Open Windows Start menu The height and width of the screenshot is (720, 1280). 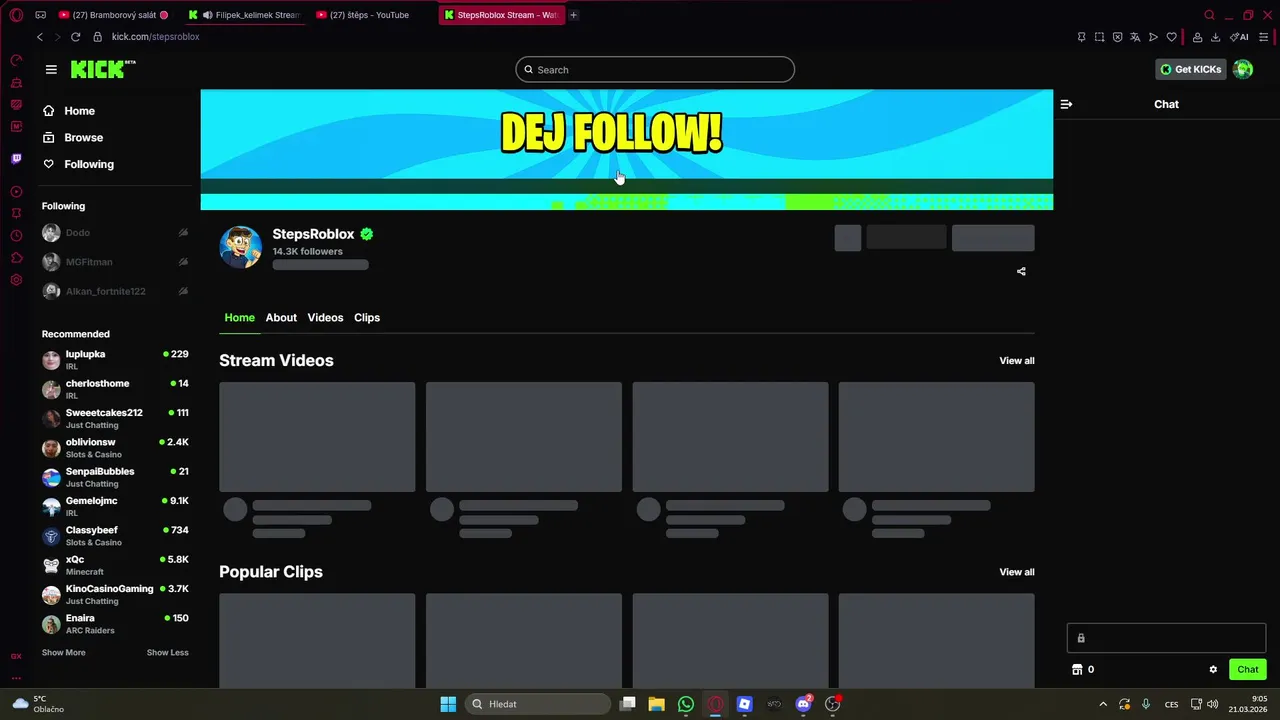[x=448, y=704]
